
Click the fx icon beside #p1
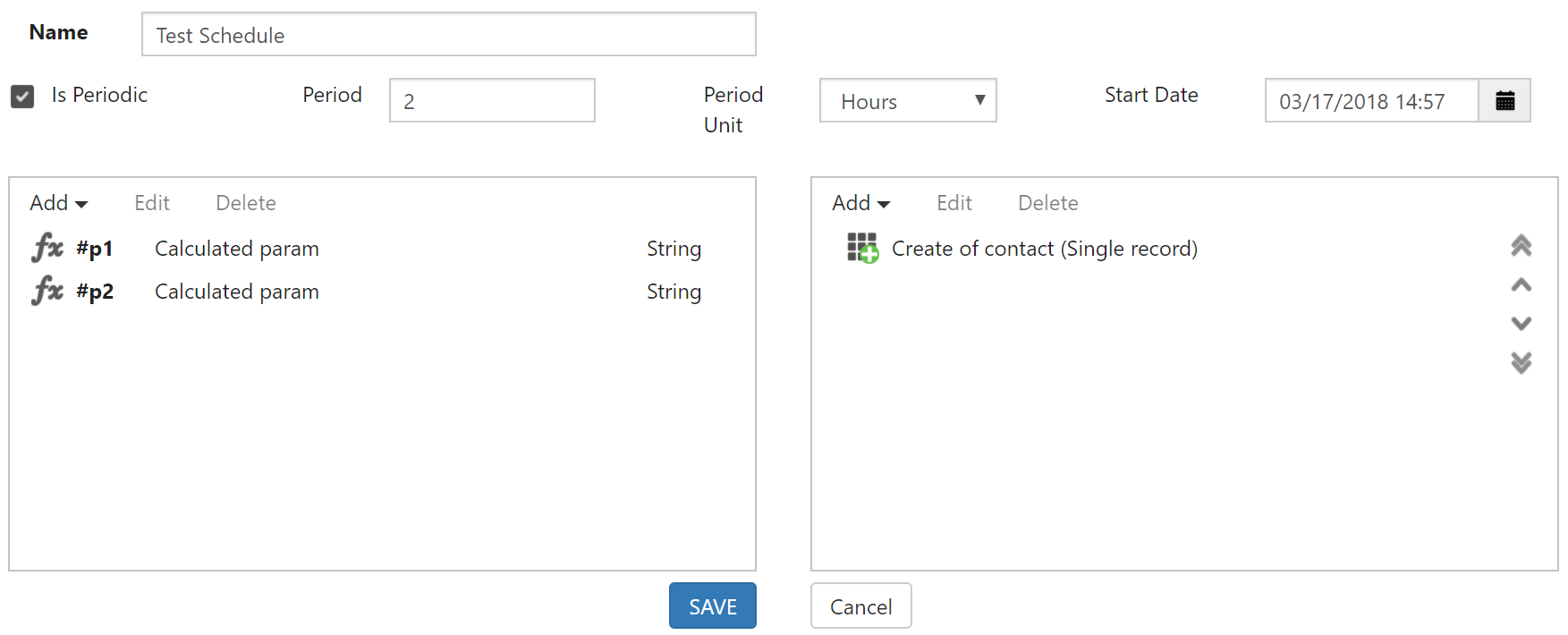pos(47,248)
